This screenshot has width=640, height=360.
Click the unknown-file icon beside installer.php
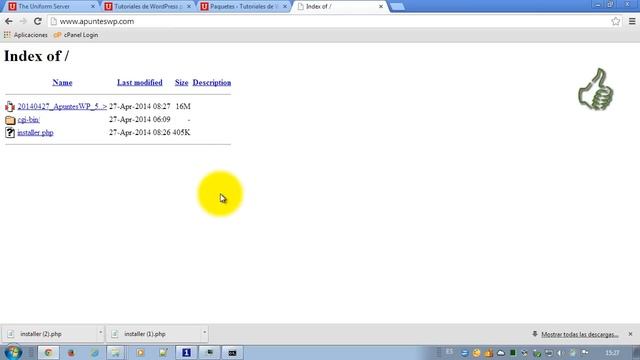(x=10, y=133)
